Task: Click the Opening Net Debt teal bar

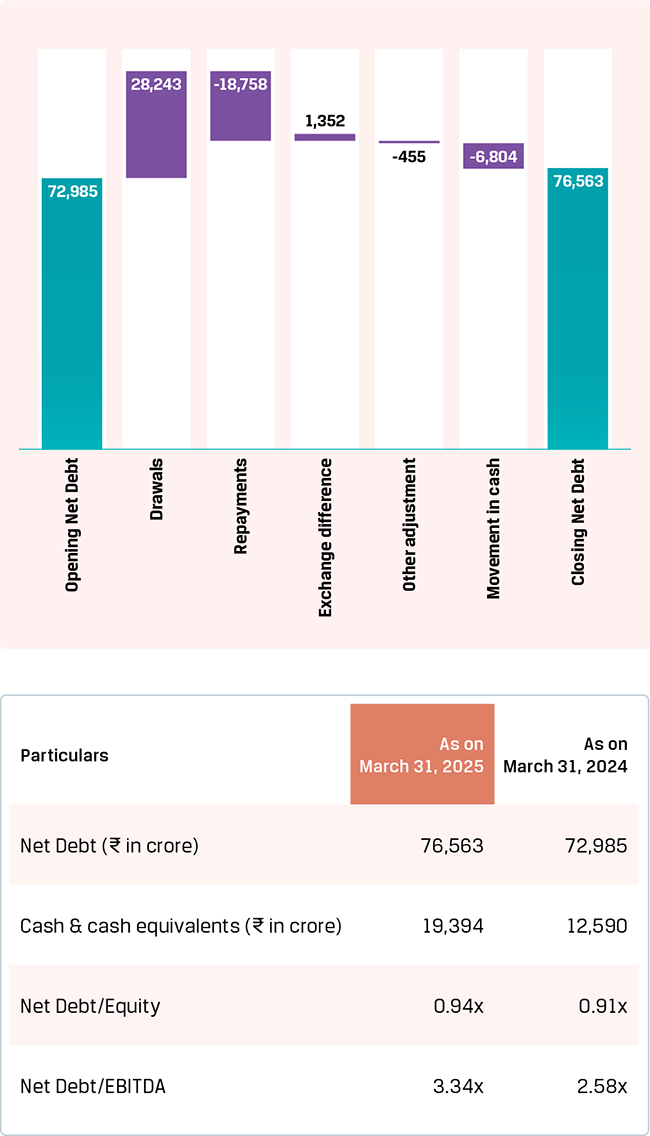Action: coord(72,313)
